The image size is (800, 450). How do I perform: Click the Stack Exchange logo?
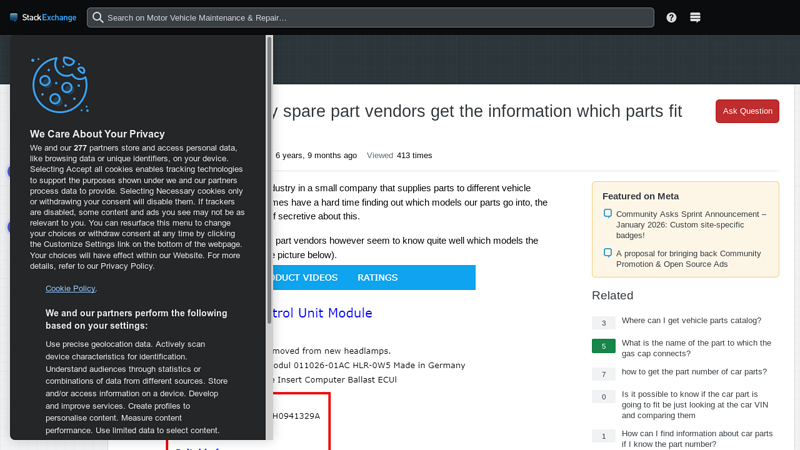(x=42, y=17)
